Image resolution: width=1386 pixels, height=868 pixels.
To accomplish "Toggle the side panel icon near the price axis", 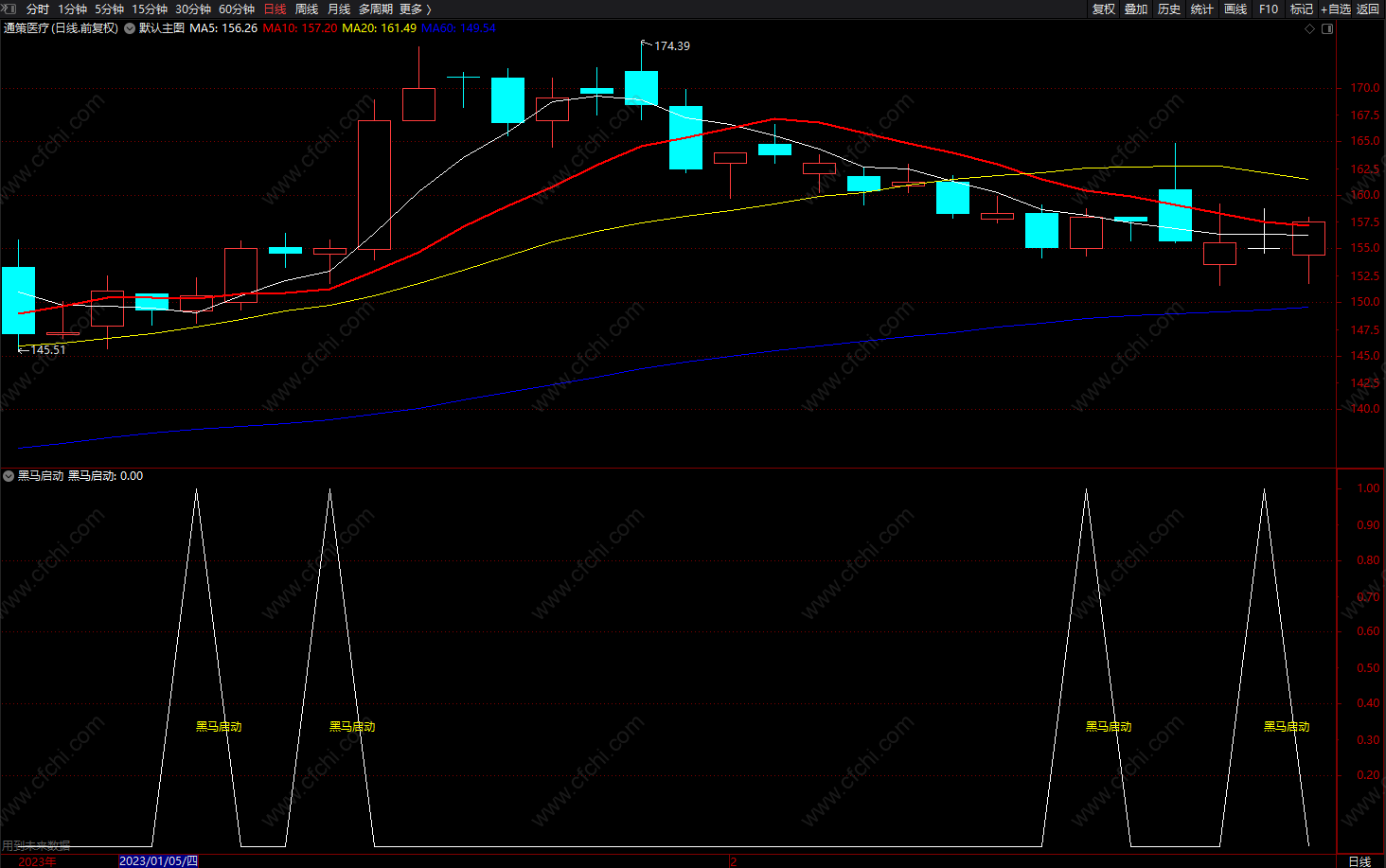I will [x=1327, y=28].
